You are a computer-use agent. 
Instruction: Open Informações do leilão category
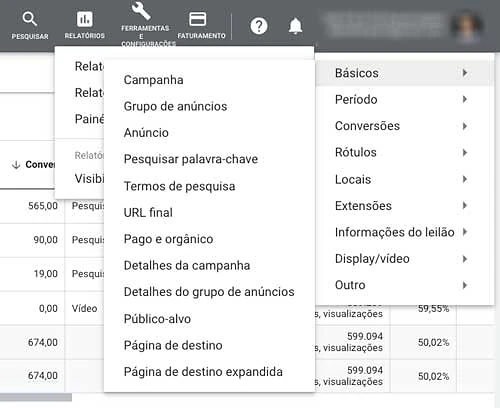405,232
